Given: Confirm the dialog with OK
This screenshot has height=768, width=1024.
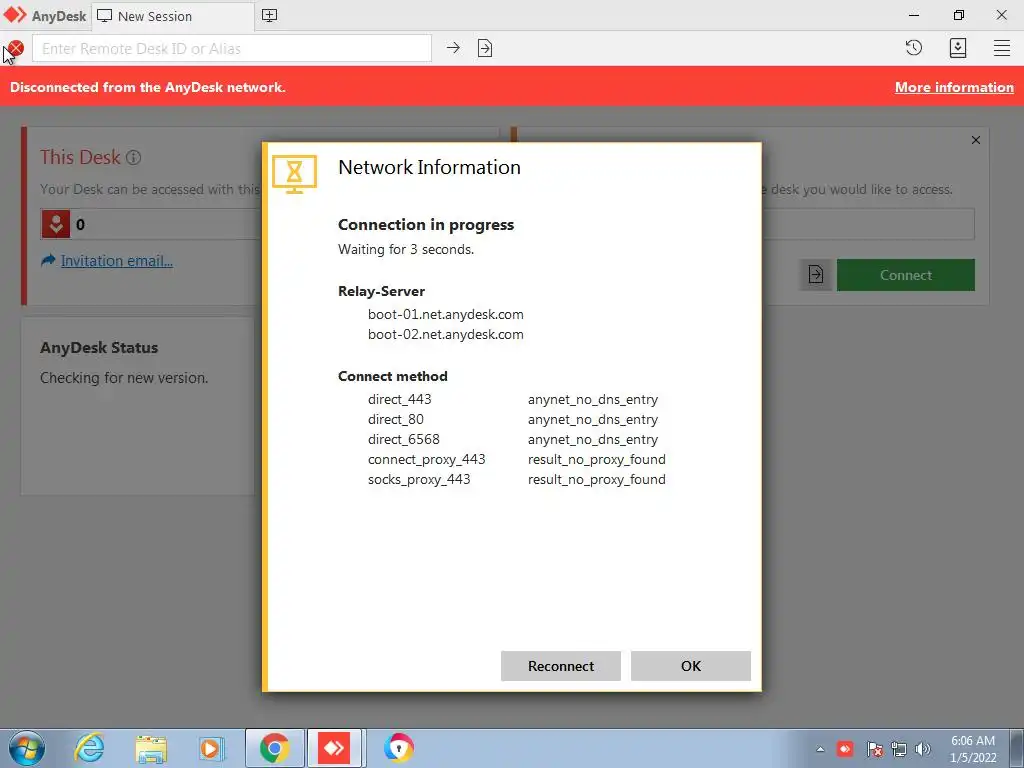Looking at the screenshot, I should pyautogui.click(x=691, y=666).
